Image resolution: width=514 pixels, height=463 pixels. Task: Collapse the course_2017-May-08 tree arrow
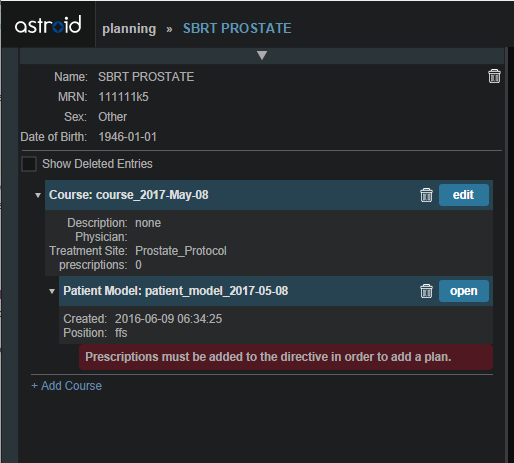[38, 195]
